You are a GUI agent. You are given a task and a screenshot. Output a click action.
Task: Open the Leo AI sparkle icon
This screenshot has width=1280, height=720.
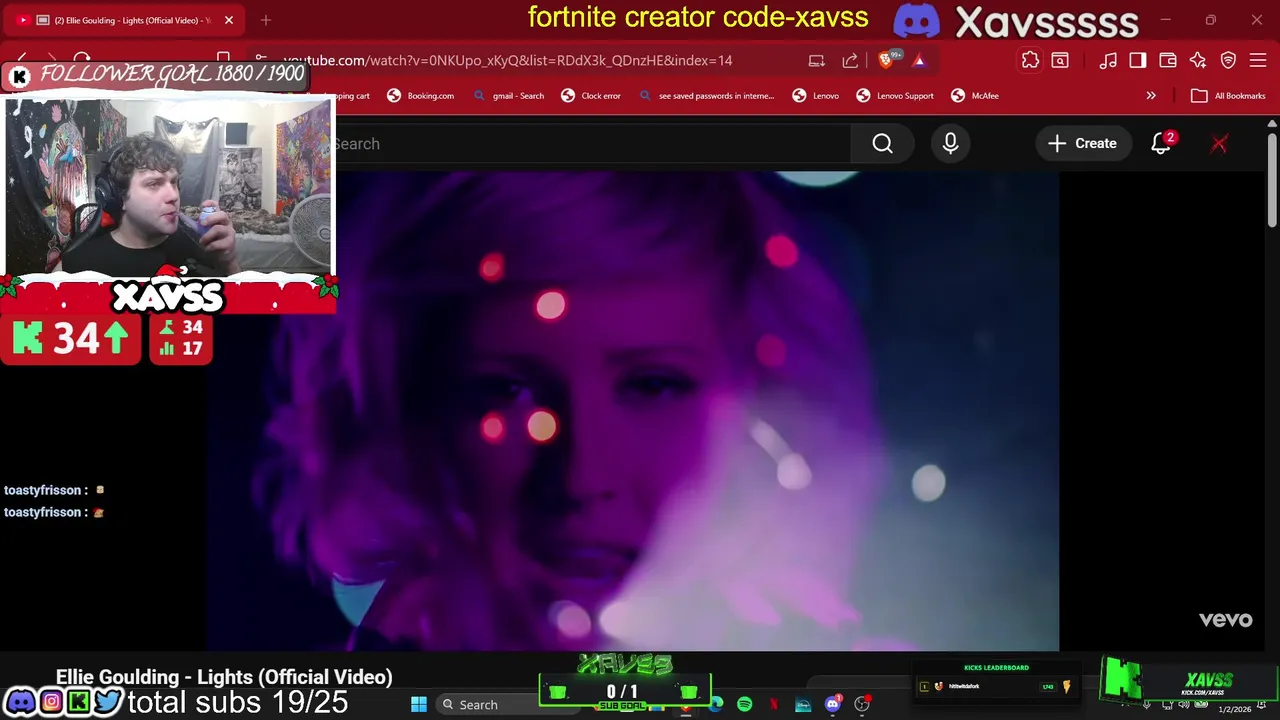(1198, 61)
